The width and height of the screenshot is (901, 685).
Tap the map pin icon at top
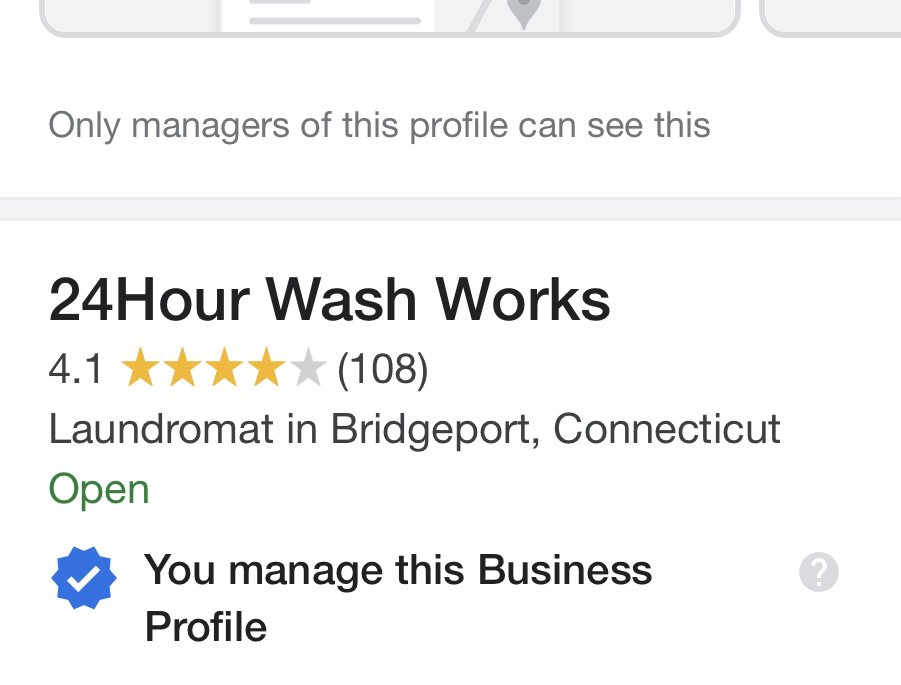(x=523, y=11)
